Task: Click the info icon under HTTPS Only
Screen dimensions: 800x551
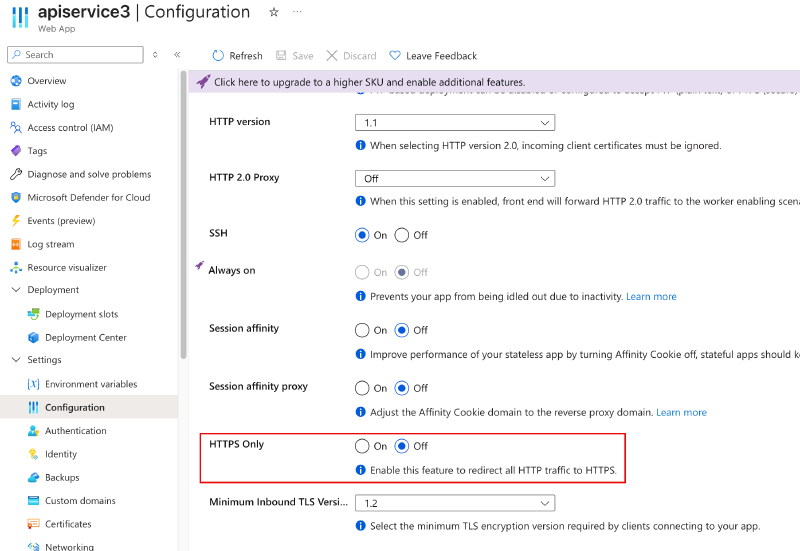Action: [x=361, y=470]
